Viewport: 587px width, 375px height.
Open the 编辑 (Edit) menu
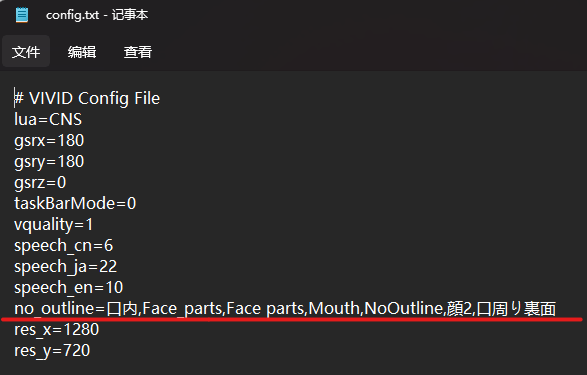[82, 52]
